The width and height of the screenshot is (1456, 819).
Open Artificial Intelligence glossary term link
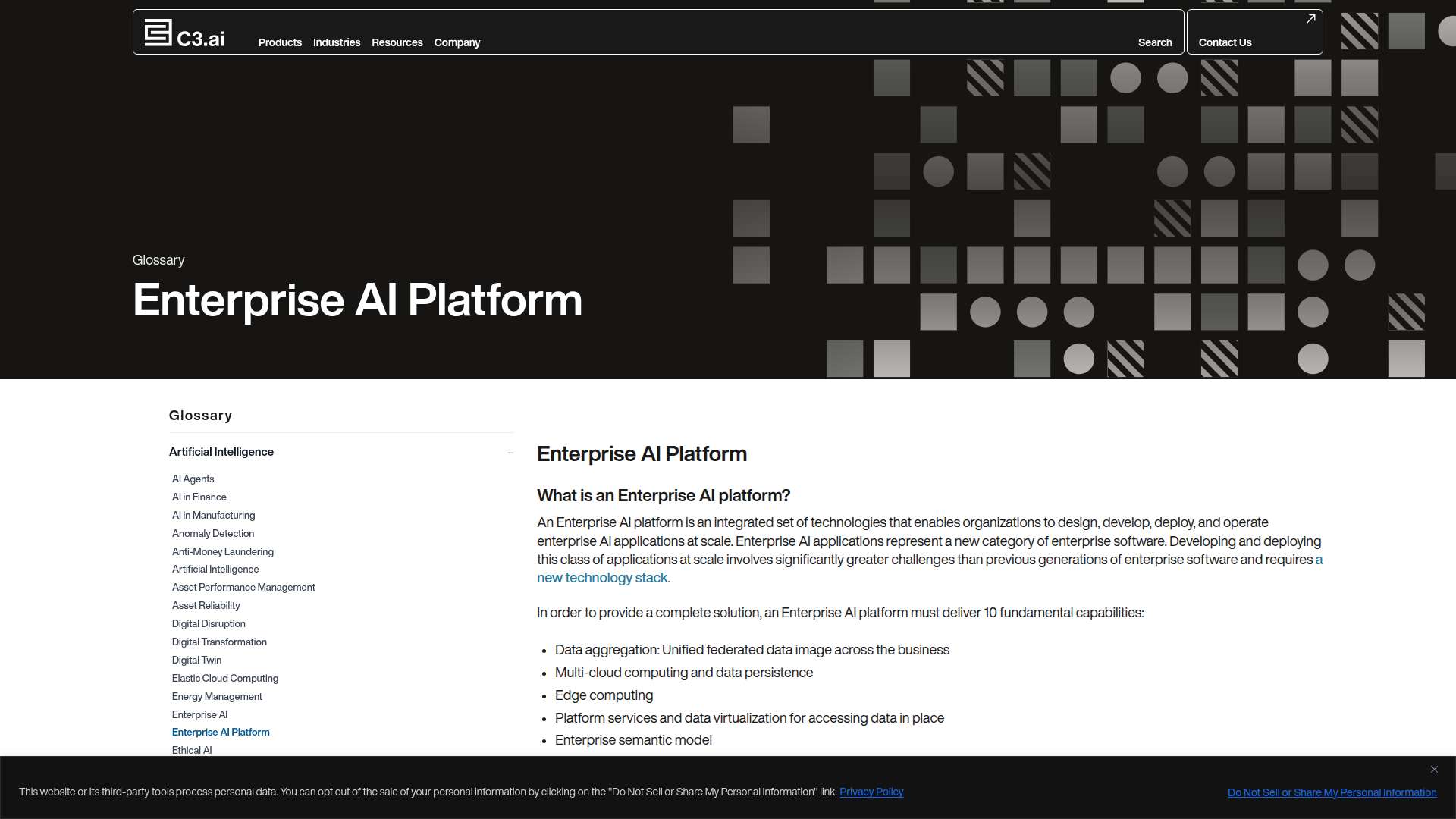[215, 569]
